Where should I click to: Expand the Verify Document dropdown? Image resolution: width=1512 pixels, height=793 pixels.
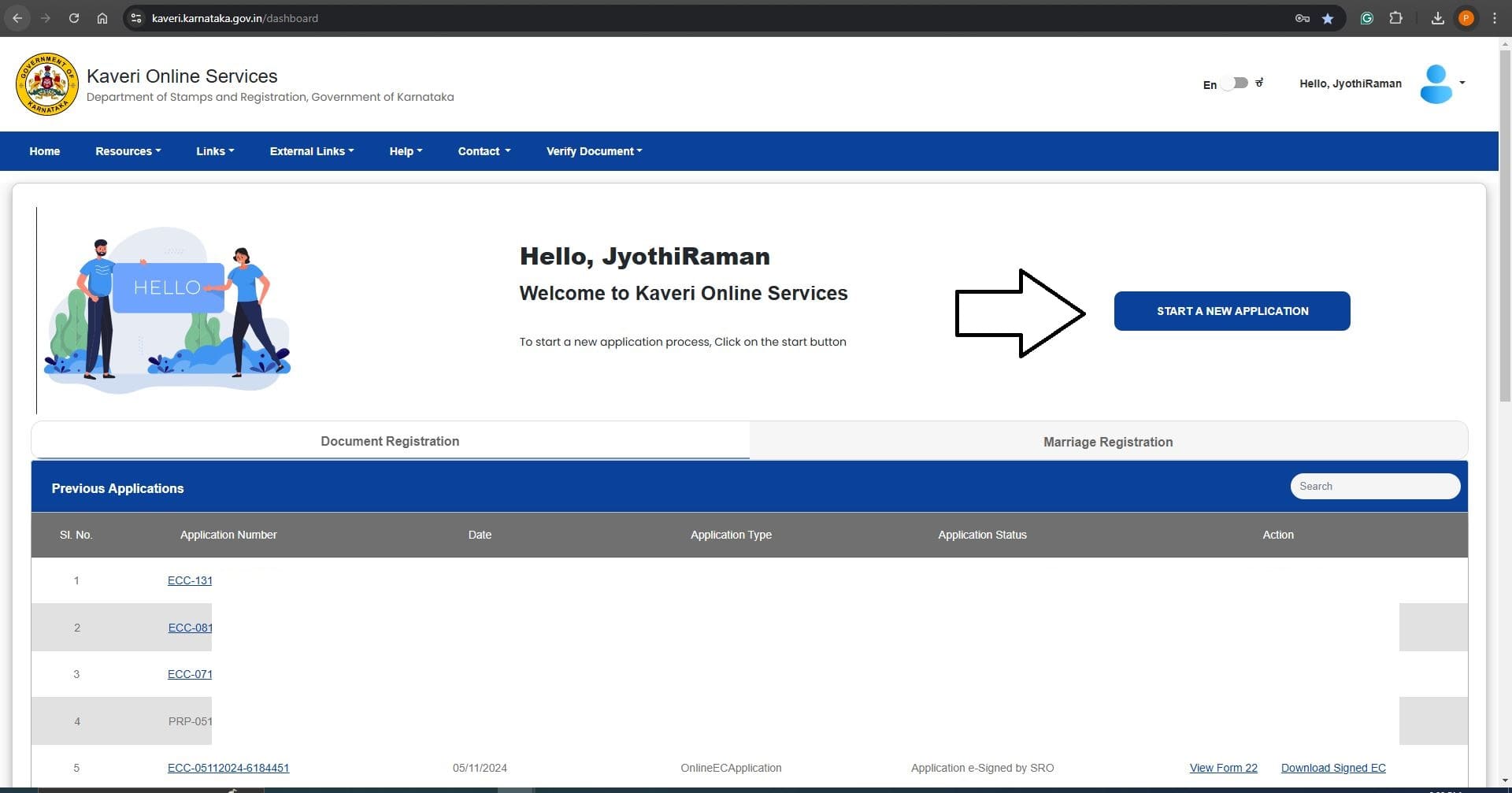pyautogui.click(x=594, y=151)
